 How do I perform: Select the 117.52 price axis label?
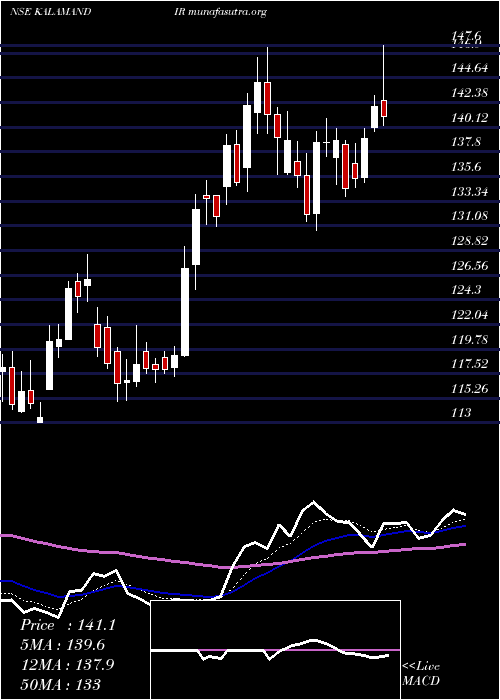point(470,364)
